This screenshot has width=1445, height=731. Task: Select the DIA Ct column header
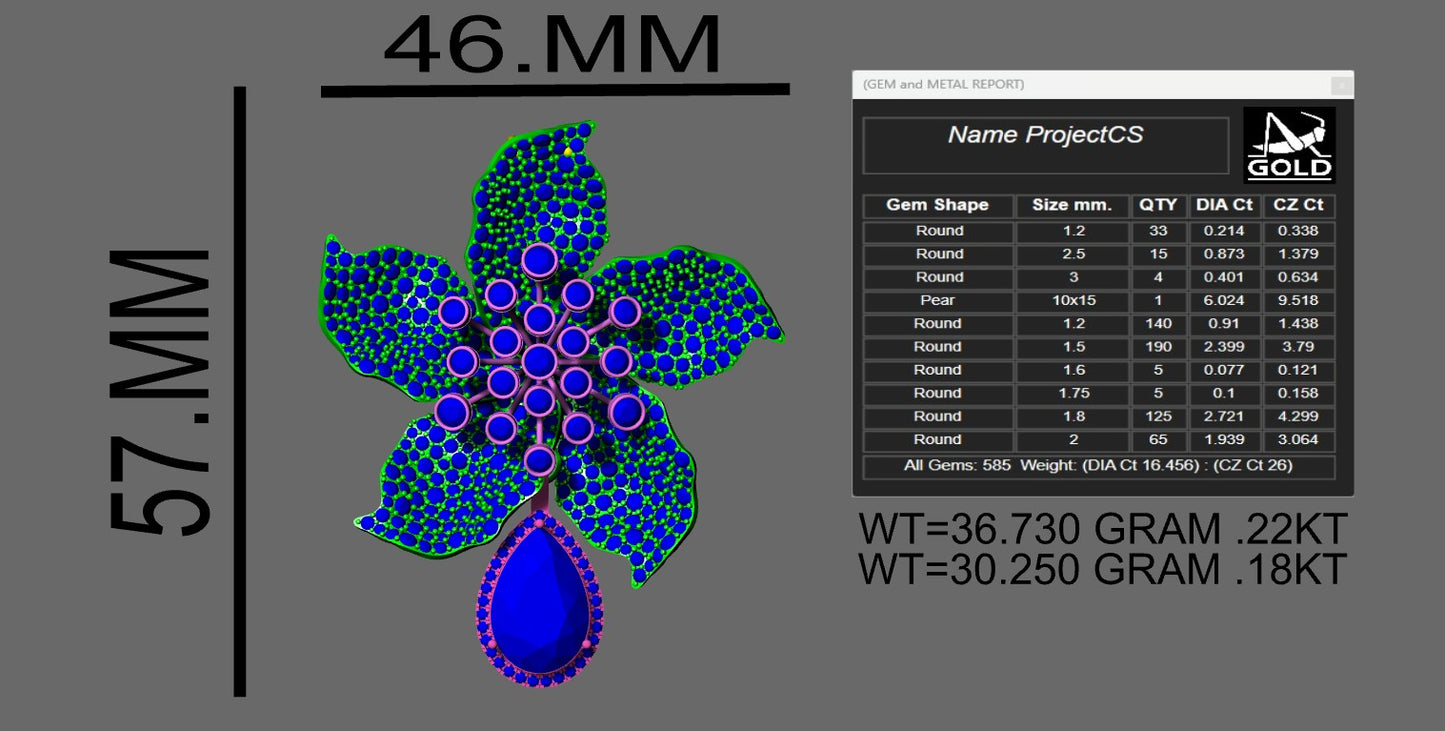coord(1225,206)
